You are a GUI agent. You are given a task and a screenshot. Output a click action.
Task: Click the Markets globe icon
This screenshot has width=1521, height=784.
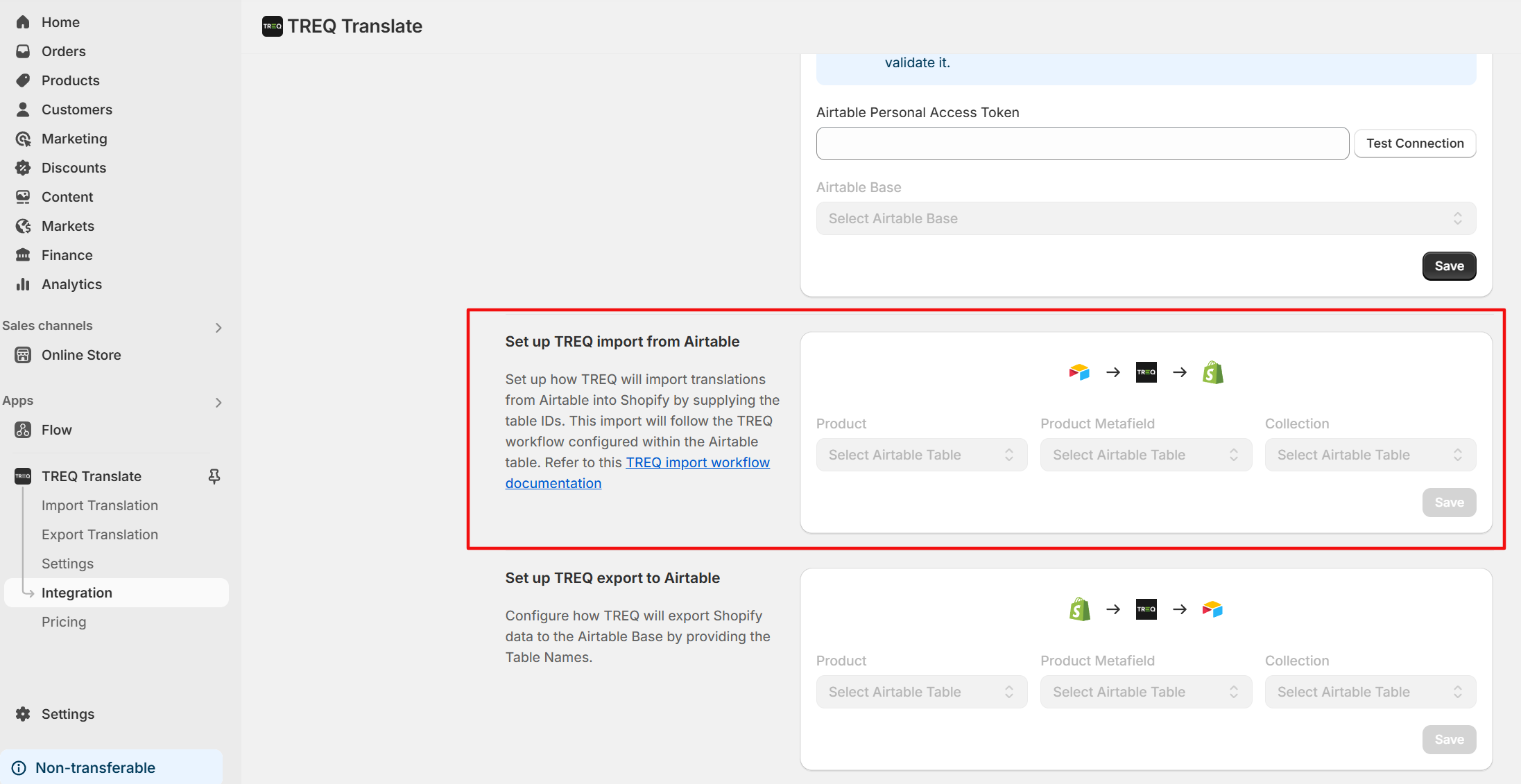pos(23,226)
